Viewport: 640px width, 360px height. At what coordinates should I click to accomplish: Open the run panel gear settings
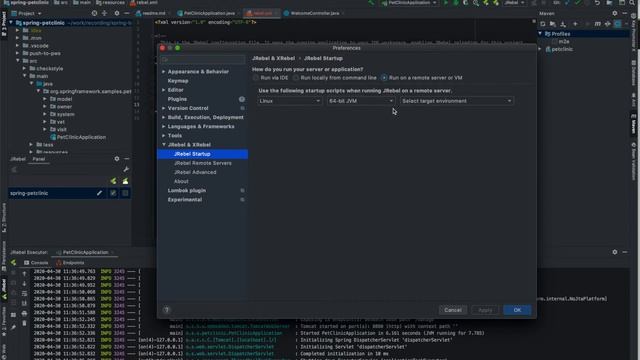click(x=615, y=252)
